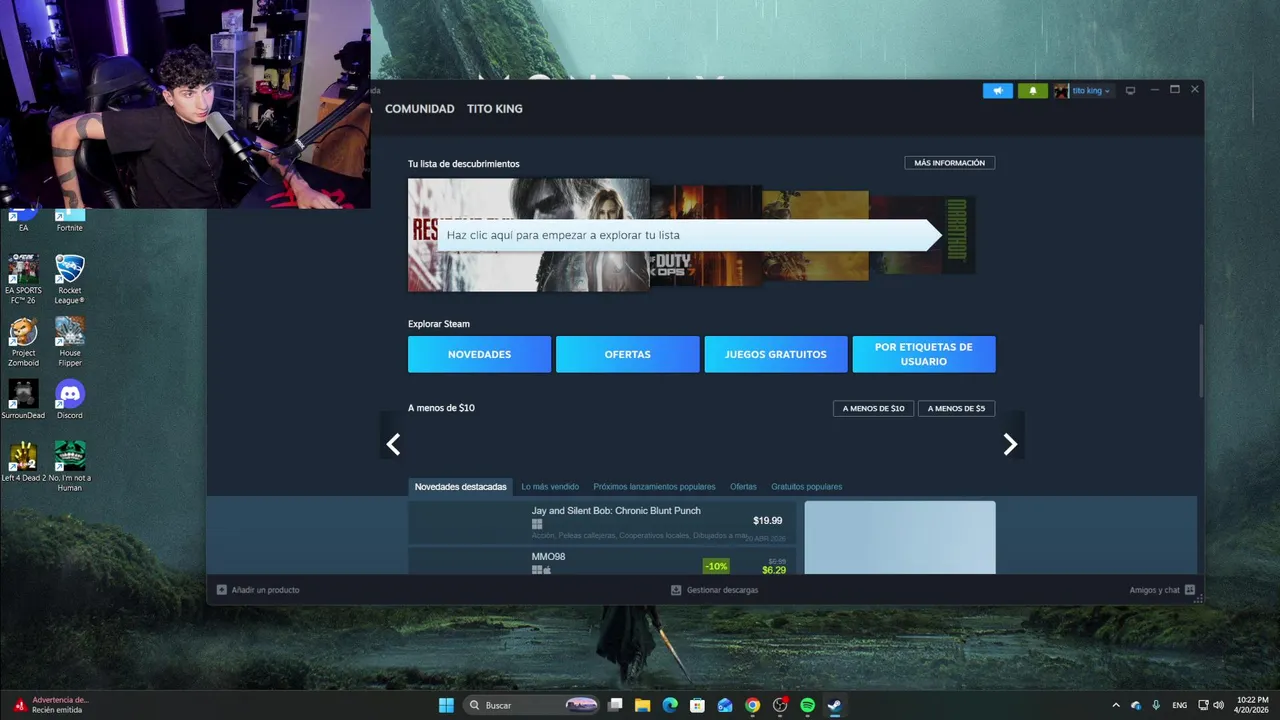Click Añadir un producto link
Screen dimensions: 1280x720
[x=265, y=590]
